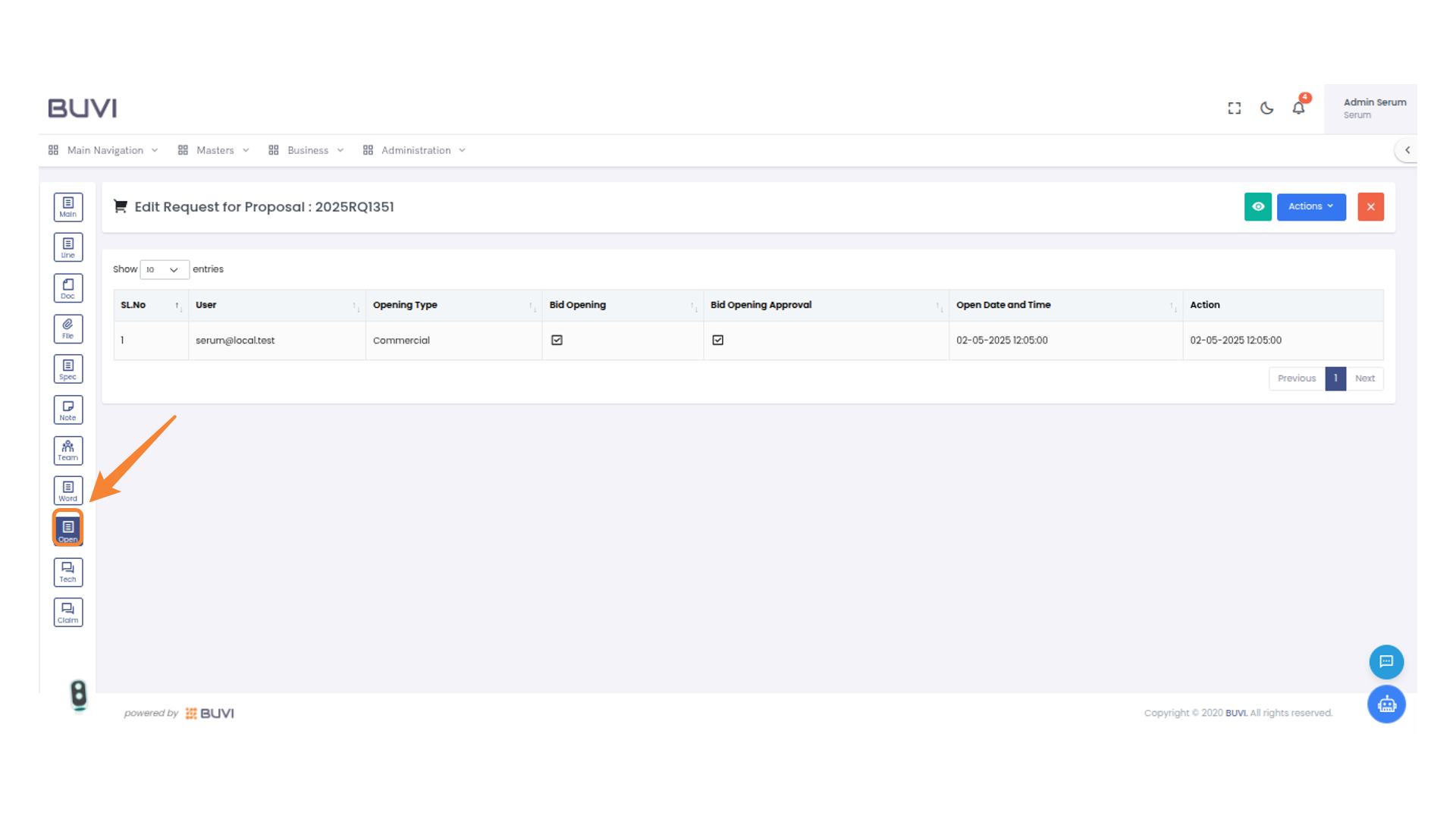This screenshot has height=819, width=1456.
Task: Click the green eye view button
Action: 1257,207
